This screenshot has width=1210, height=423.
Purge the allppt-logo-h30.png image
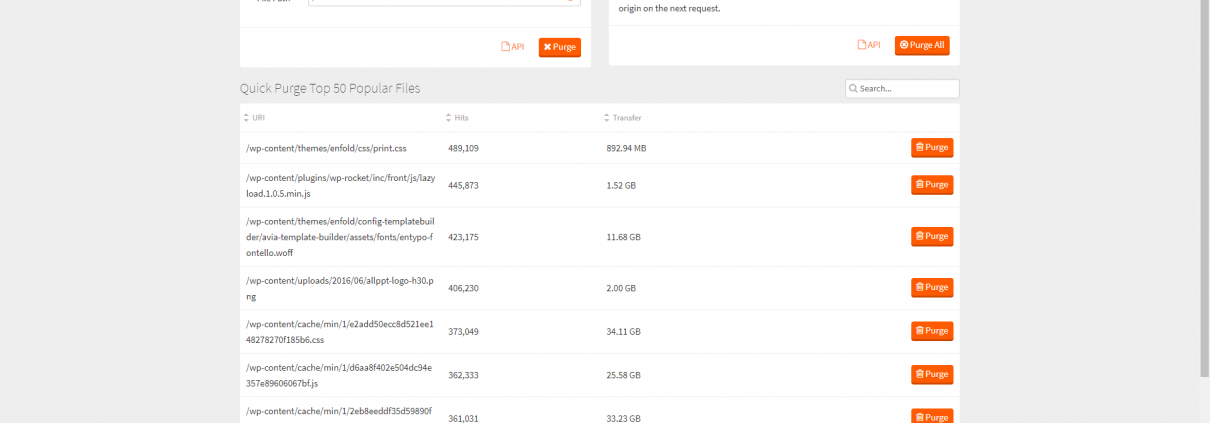tap(931, 288)
